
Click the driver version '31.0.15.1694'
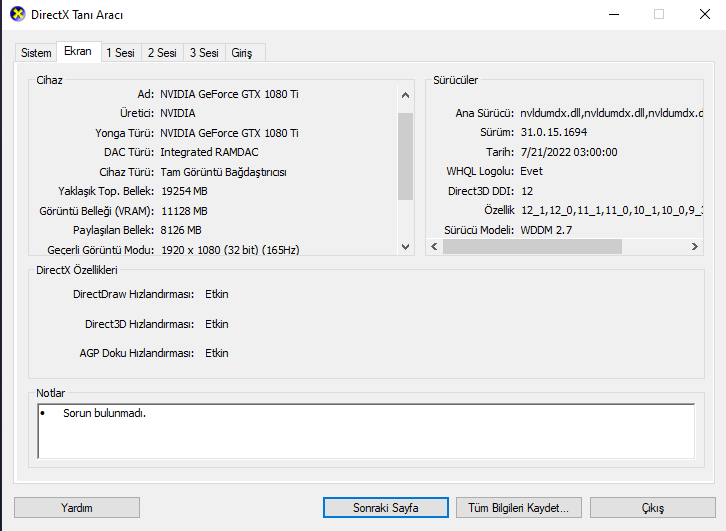[554, 132]
